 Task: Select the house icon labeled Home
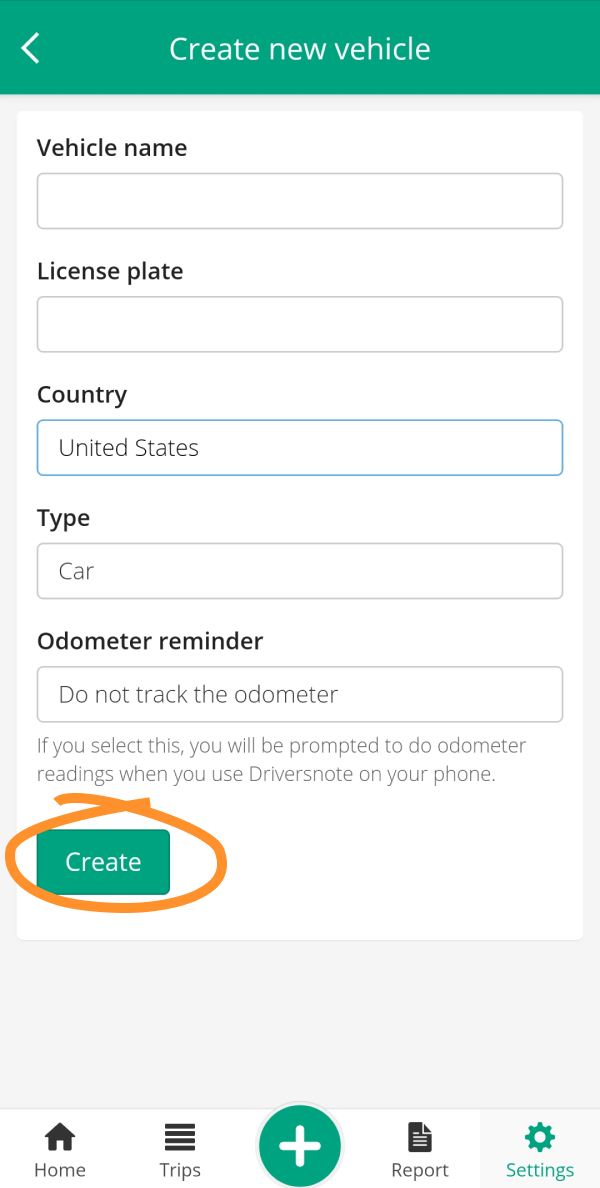60,1135
